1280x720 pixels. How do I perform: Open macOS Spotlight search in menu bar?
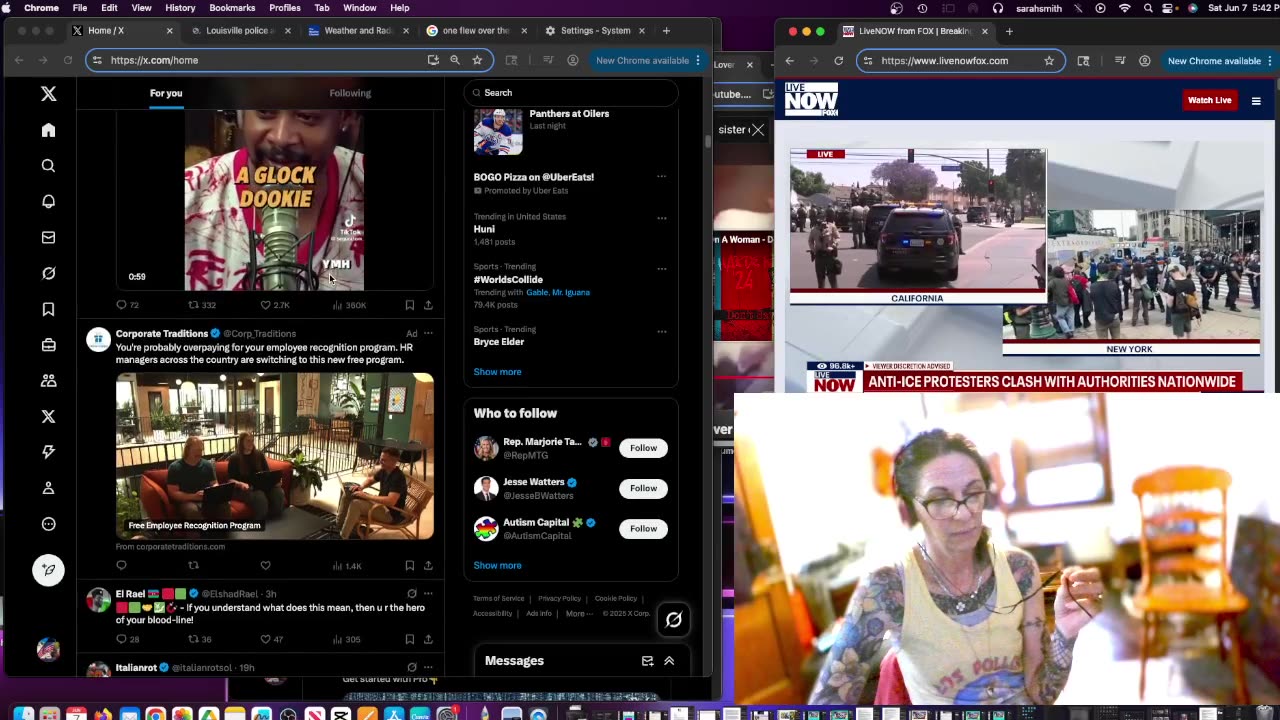pyautogui.click(x=1147, y=8)
